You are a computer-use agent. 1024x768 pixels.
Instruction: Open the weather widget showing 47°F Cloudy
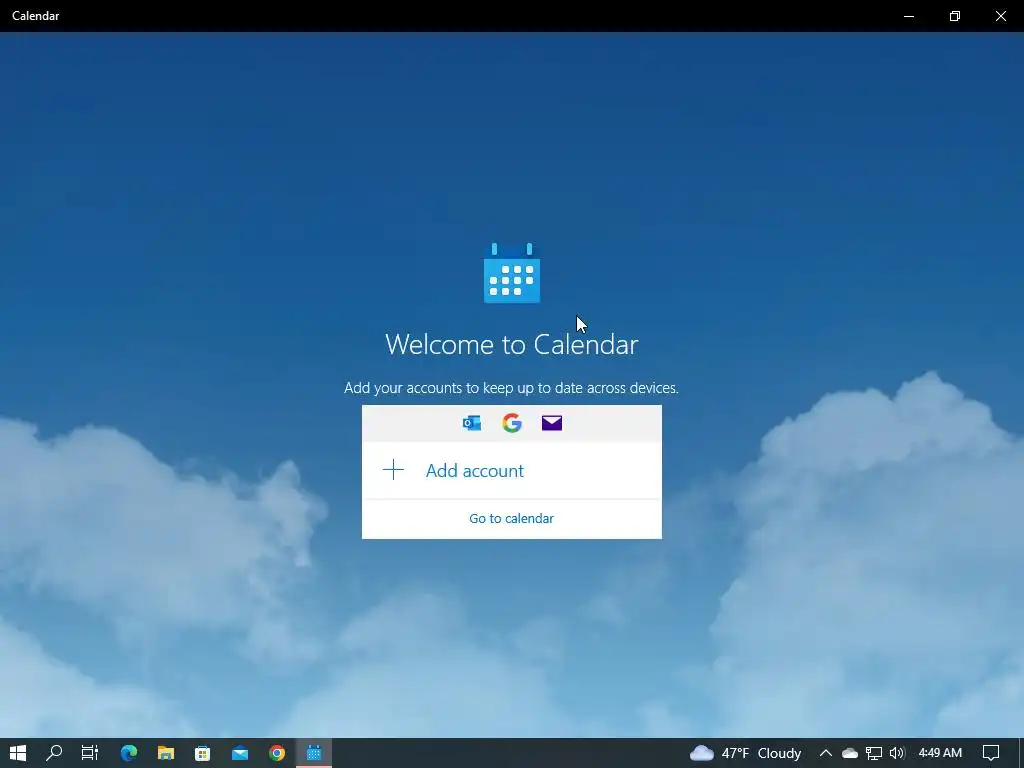(x=745, y=753)
